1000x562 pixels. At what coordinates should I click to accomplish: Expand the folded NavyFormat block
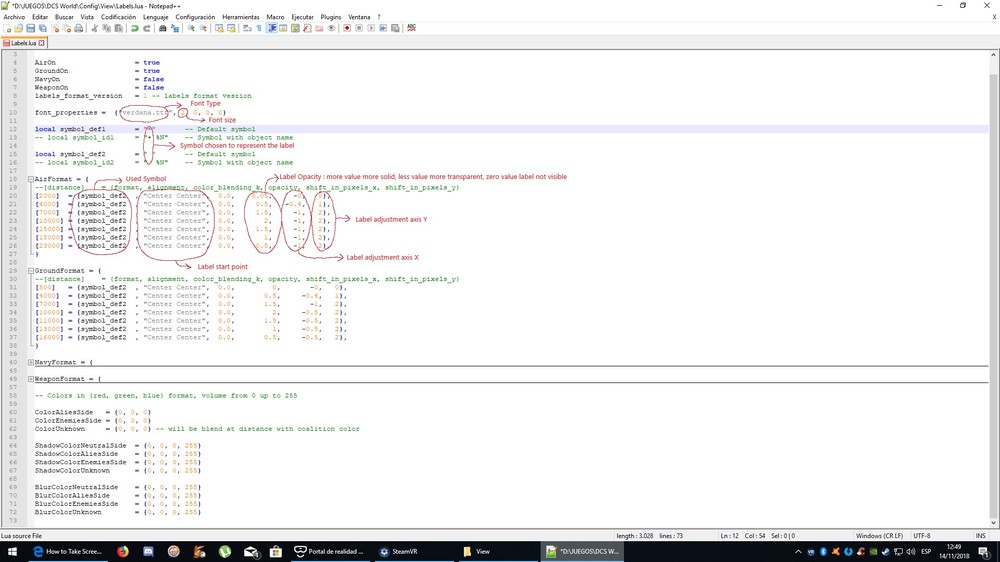(31, 362)
